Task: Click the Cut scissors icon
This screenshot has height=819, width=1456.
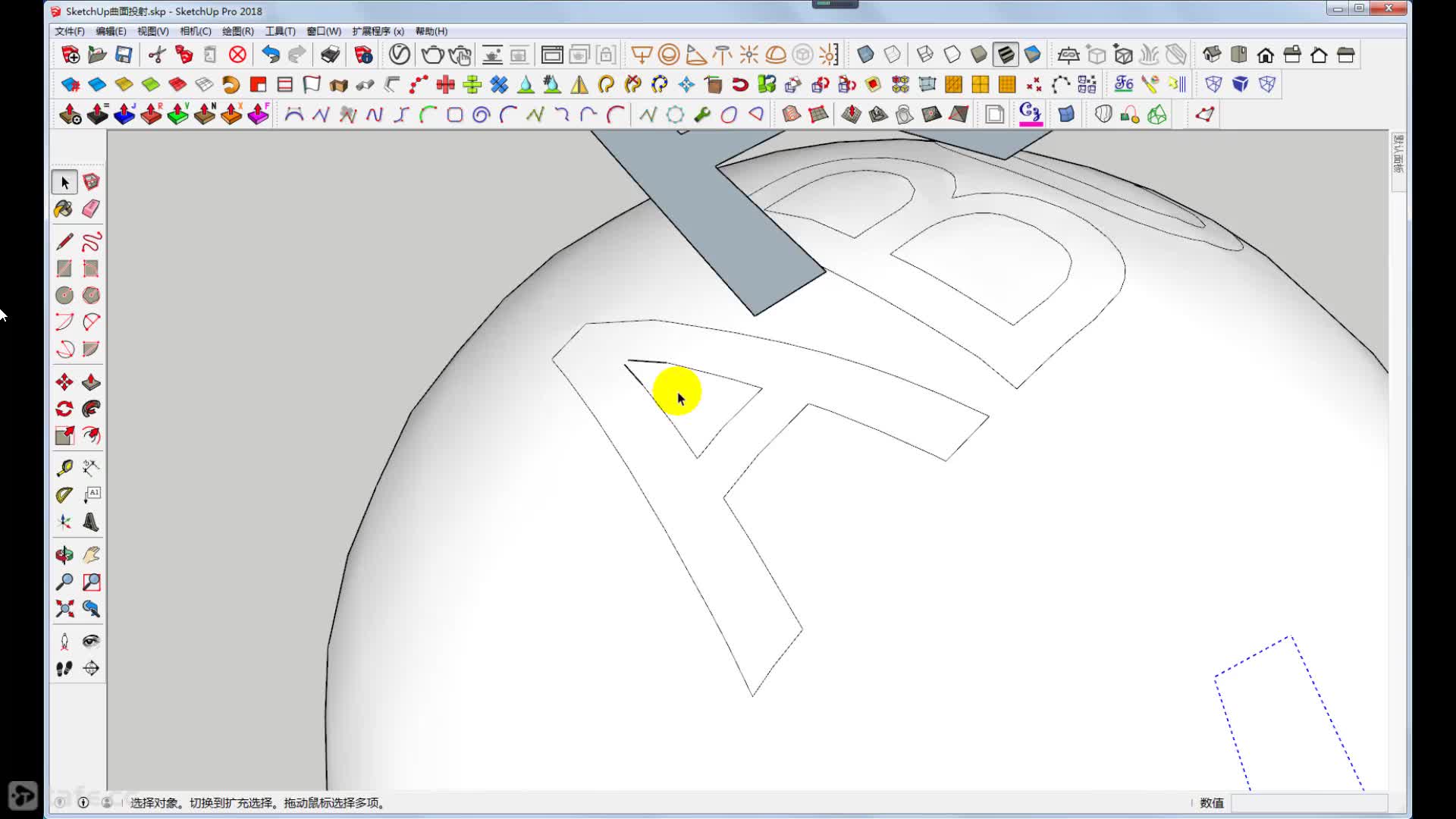Action: point(157,55)
